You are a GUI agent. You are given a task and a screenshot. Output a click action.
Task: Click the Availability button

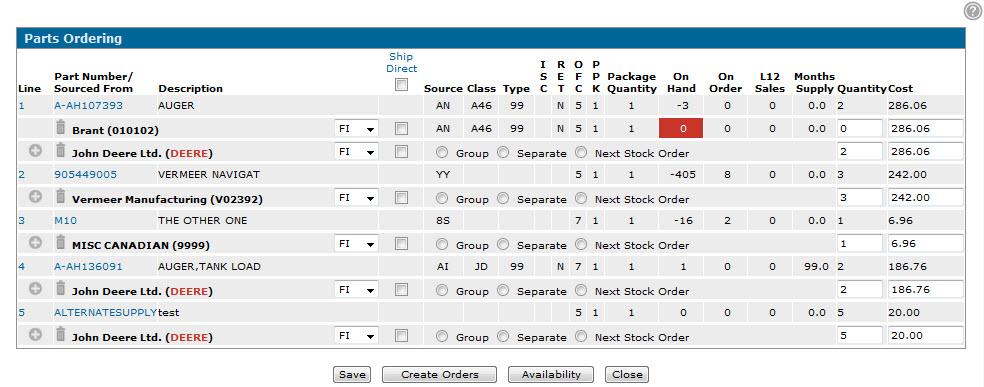551,374
